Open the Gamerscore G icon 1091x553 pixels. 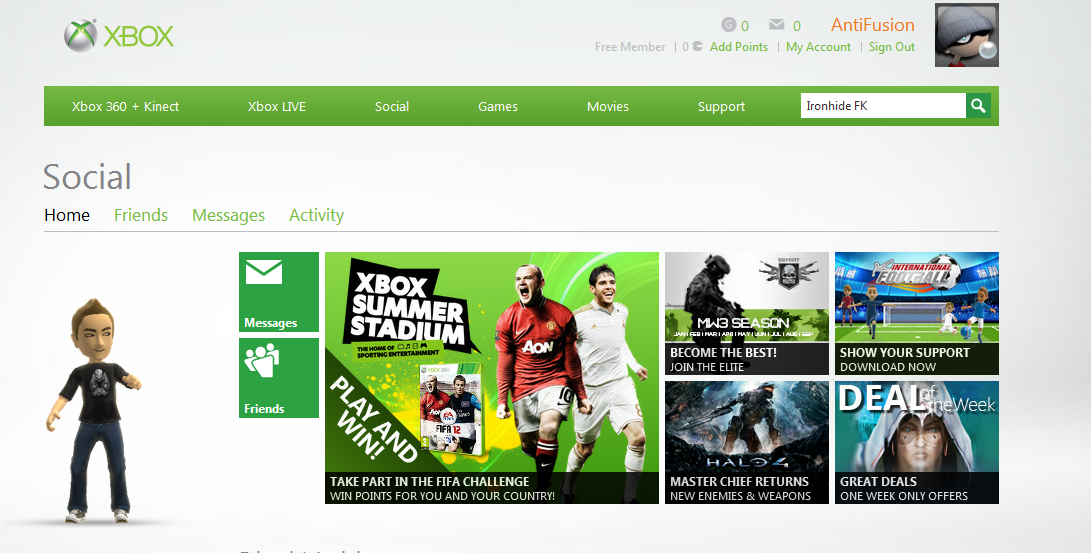pyautogui.click(x=728, y=25)
